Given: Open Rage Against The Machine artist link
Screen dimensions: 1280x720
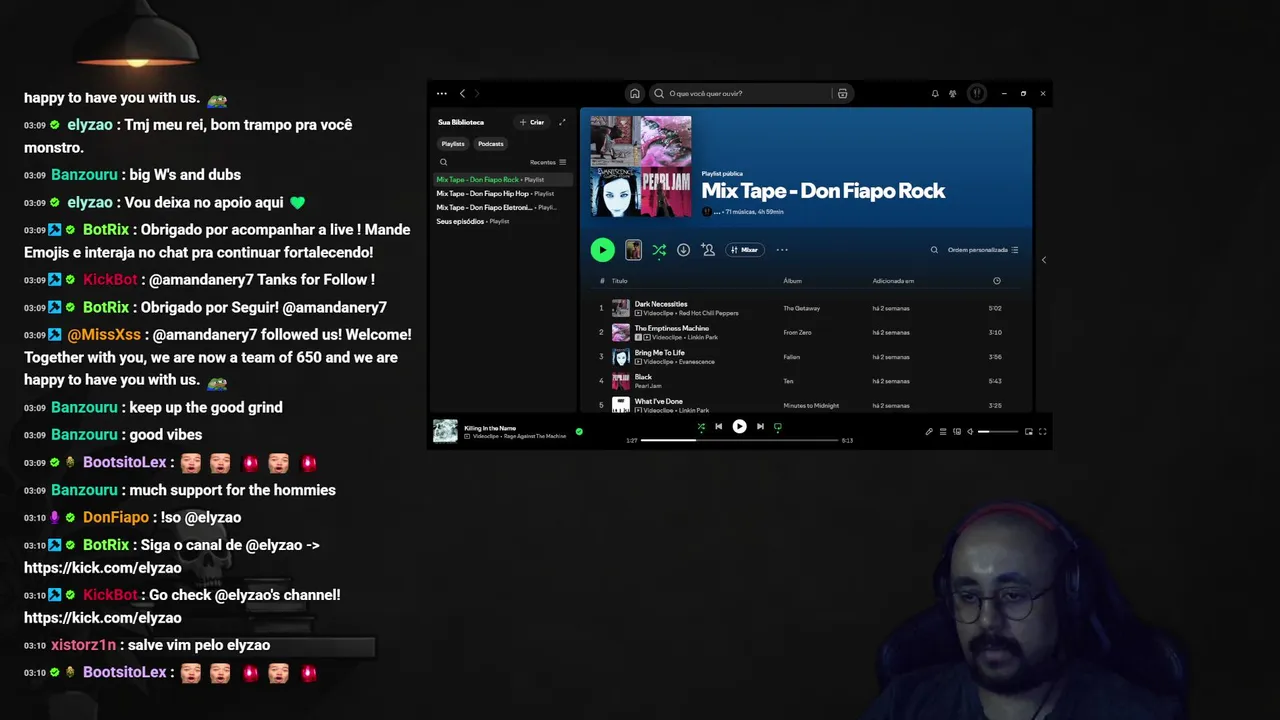Looking at the screenshot, I should click(534, 436).
